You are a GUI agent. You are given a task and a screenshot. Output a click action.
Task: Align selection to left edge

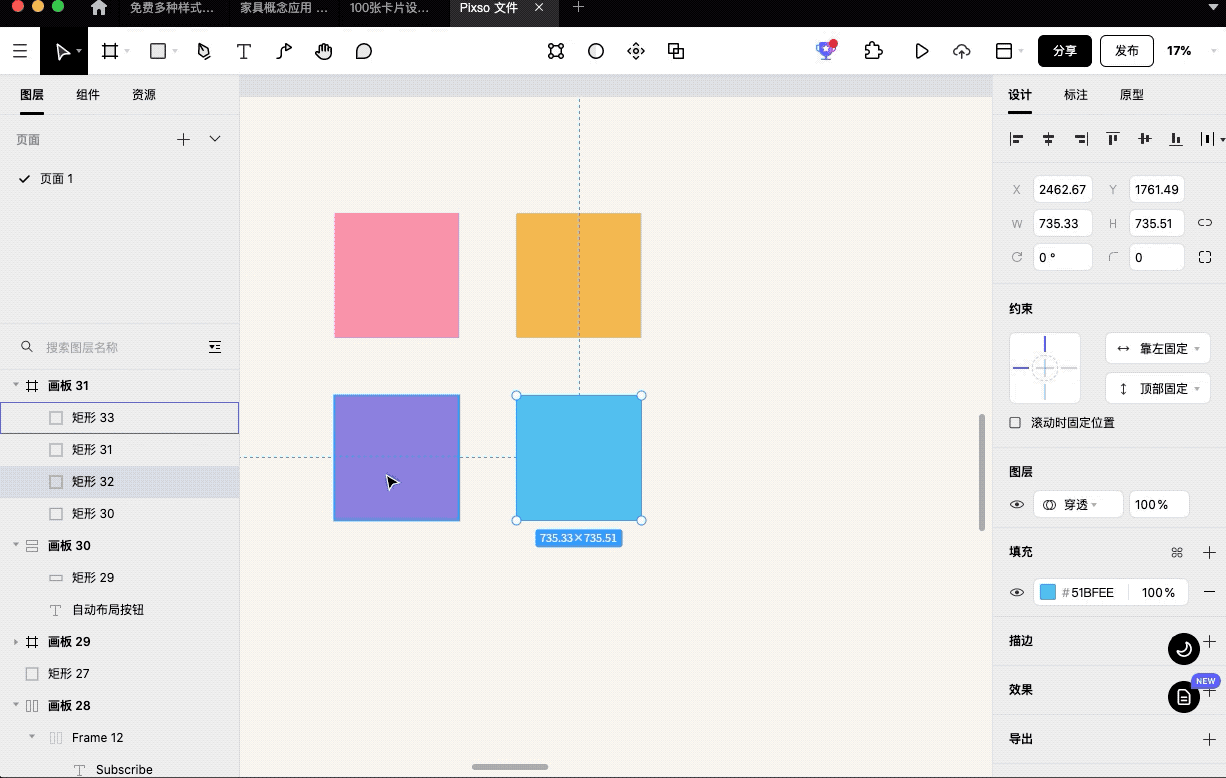click(x=1017, y=139)
